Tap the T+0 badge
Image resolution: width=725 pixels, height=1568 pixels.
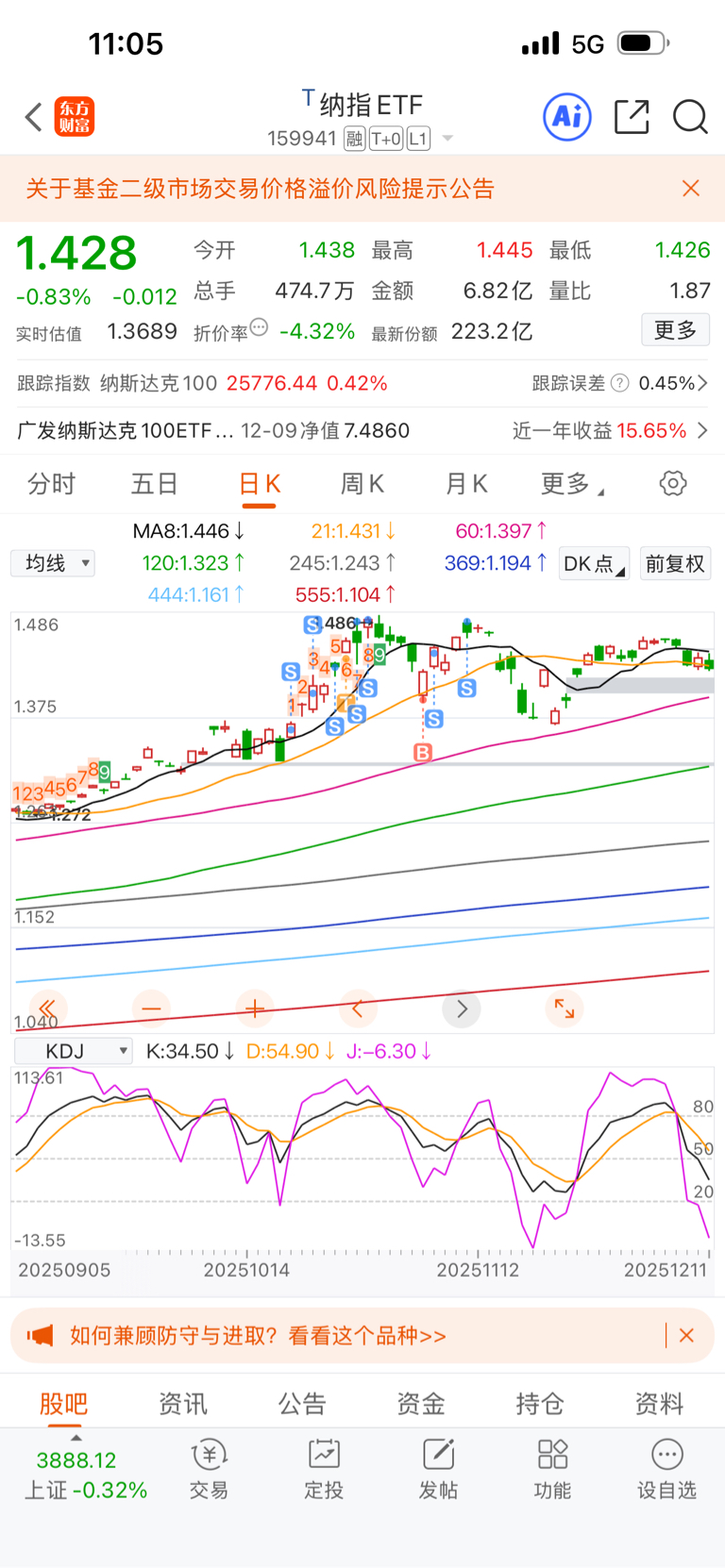386,140
